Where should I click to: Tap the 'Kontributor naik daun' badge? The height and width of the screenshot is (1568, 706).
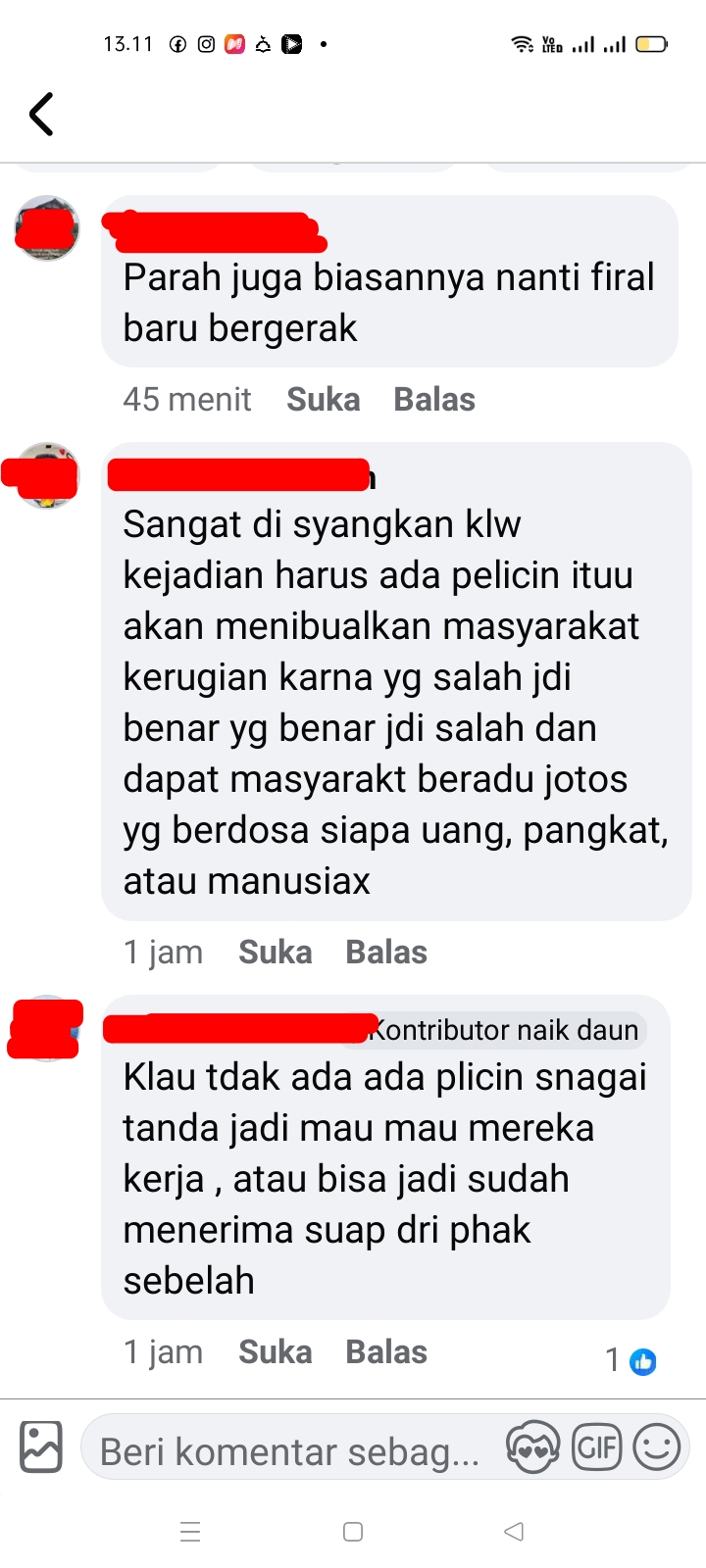pyautogui.click(x=506, y=1030)
